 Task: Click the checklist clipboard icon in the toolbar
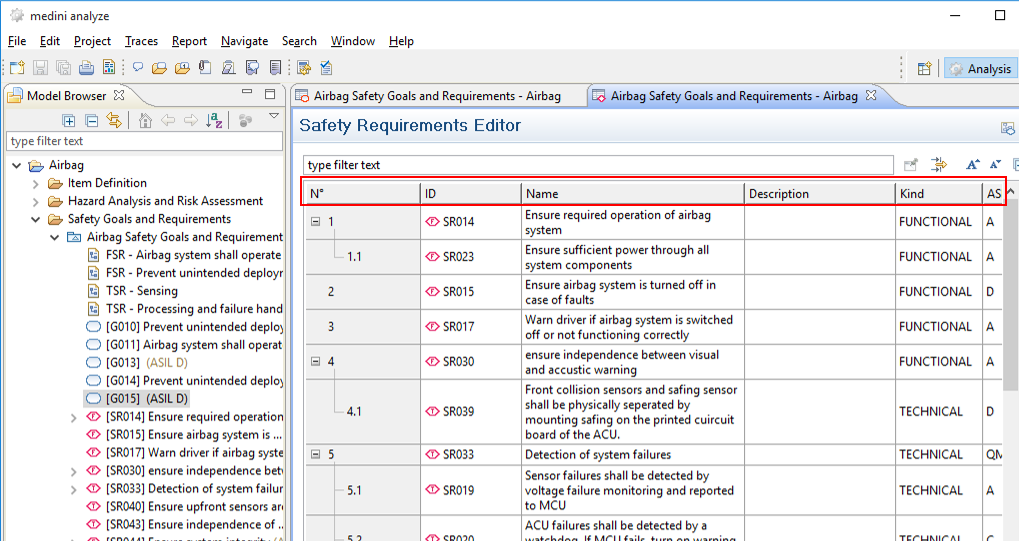tap(326, 68)
